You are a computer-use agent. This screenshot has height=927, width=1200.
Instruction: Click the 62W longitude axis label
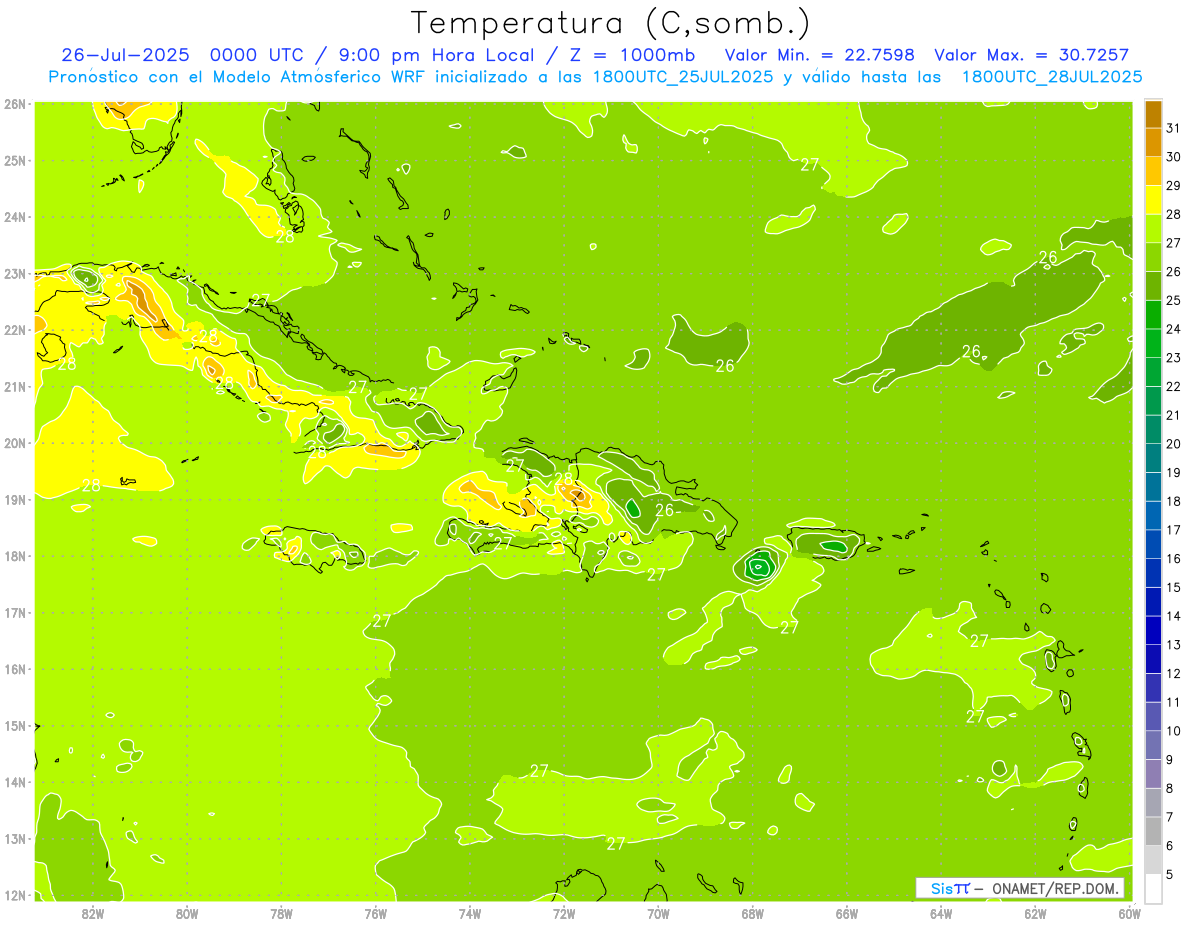(x=1035, y=913)
